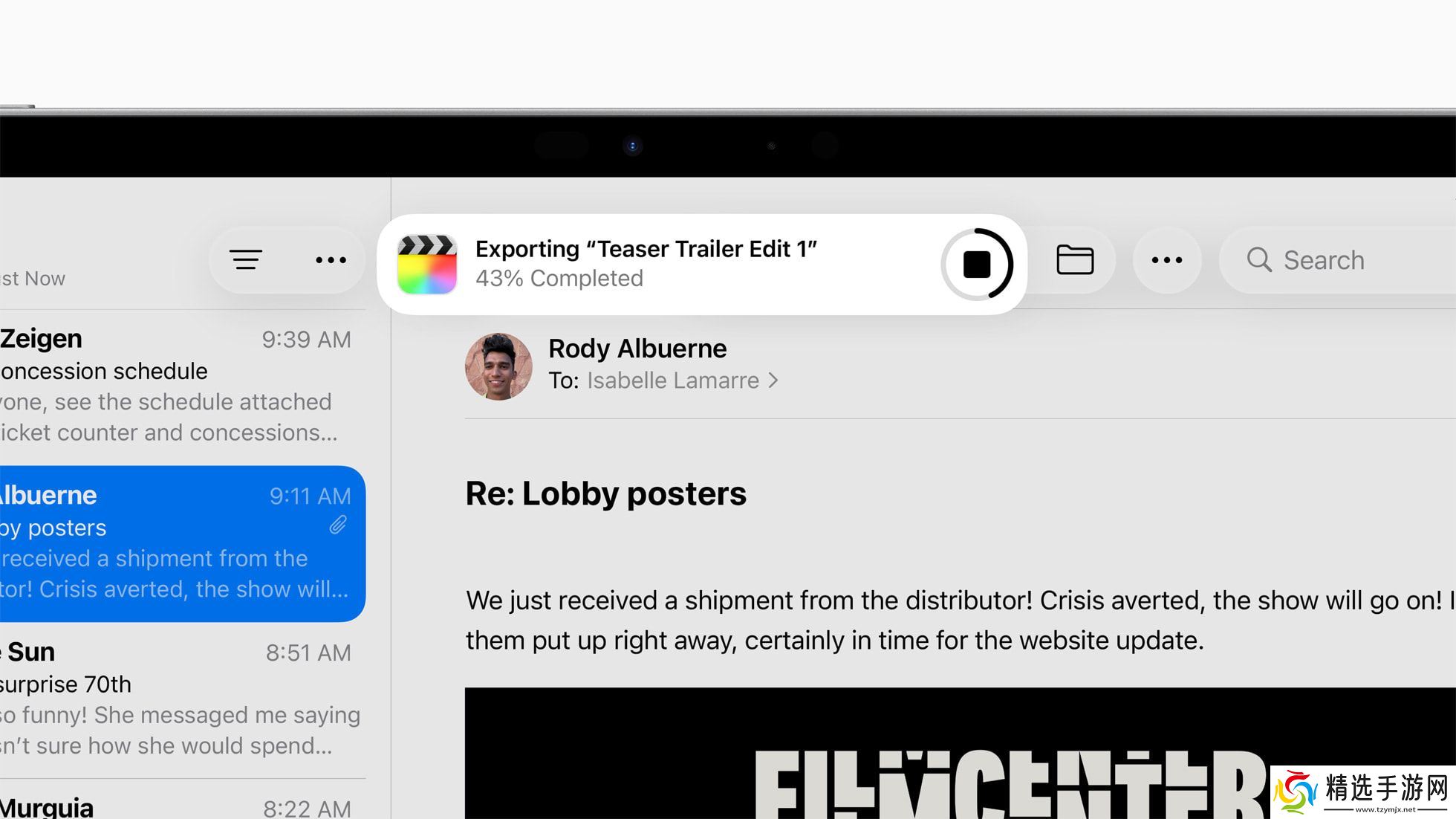The width and height of the screenshot is (1456, 819).
Task: Open the Murguia email at 8:22 AM
Action: pyautogui.click(x=183, y=803)
